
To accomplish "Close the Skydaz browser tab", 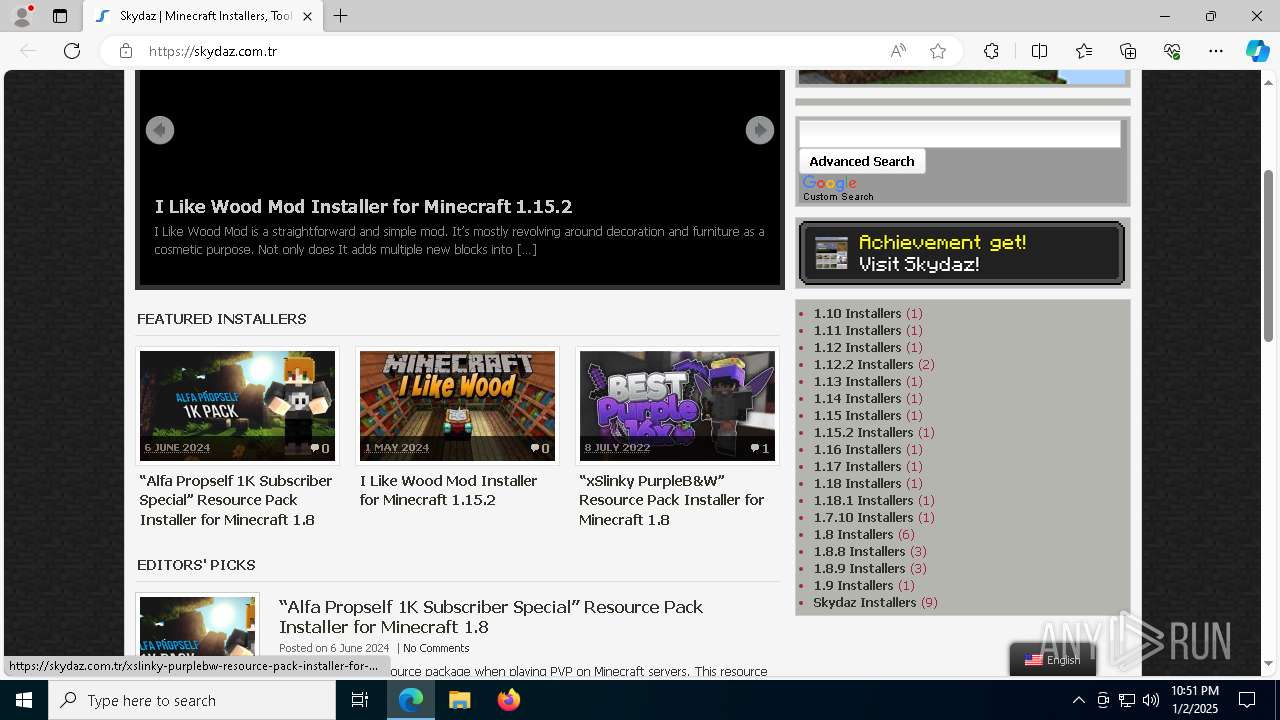I will [x=307, y=16].
